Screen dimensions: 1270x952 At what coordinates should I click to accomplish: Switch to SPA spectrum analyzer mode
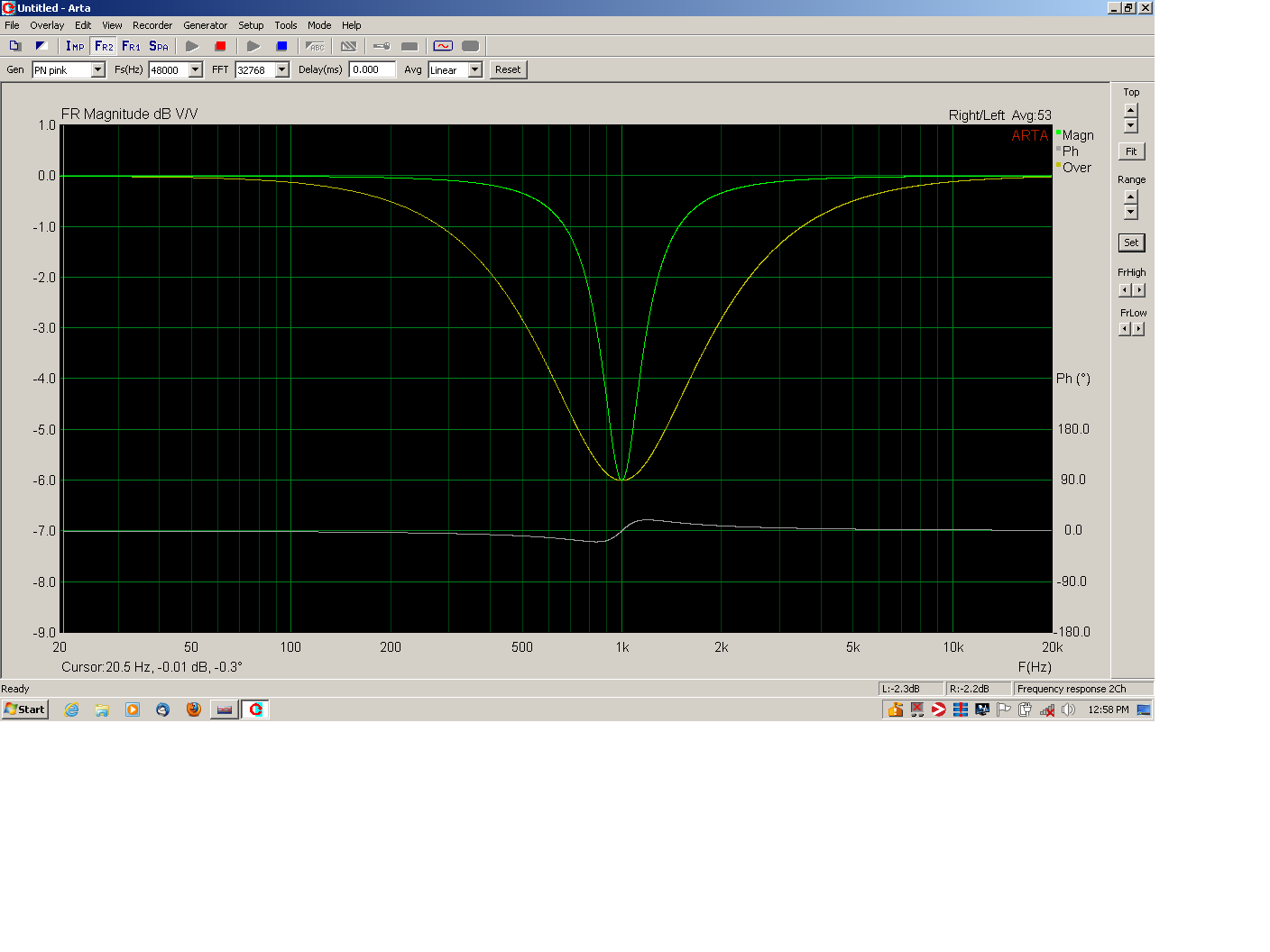click(159, 46)
